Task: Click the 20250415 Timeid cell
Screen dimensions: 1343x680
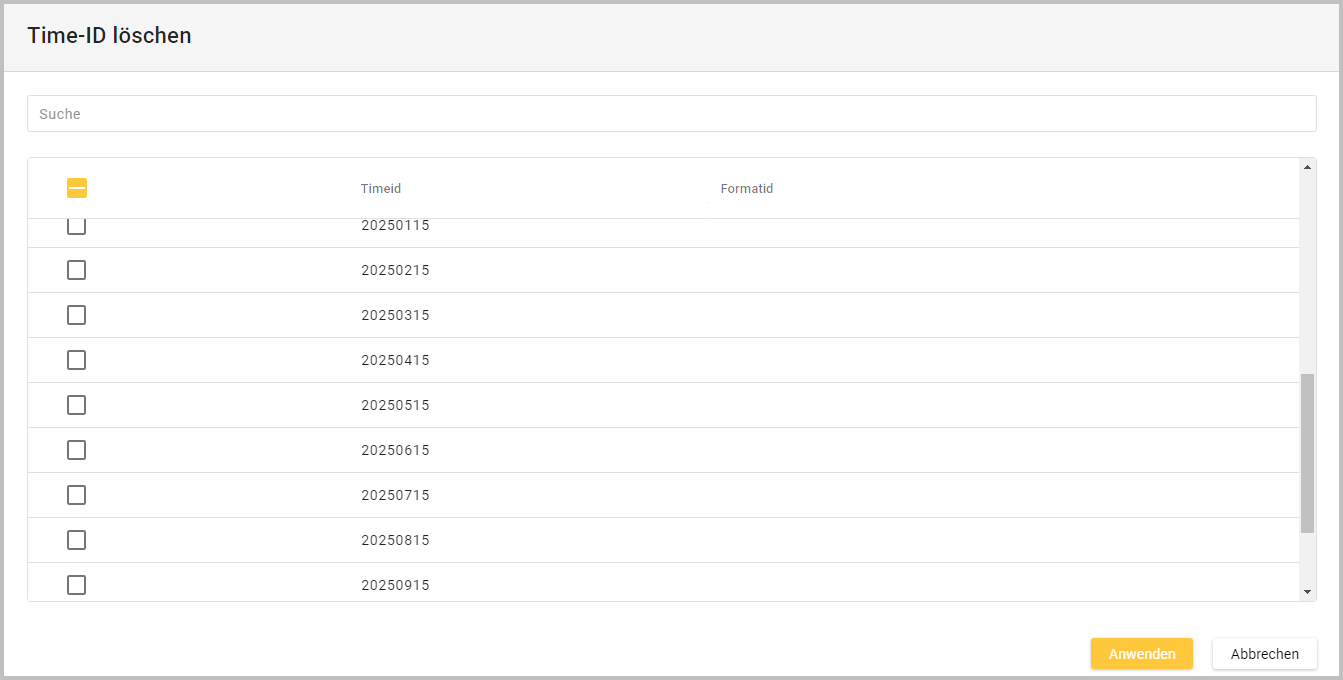Action: [x=395, y=360]
